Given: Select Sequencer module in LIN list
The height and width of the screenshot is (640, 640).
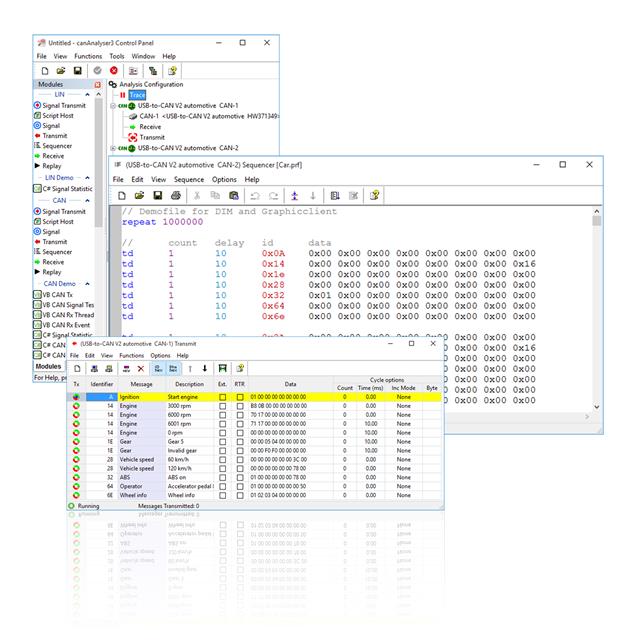Looking at the screenshot, I should pos(58,145).
